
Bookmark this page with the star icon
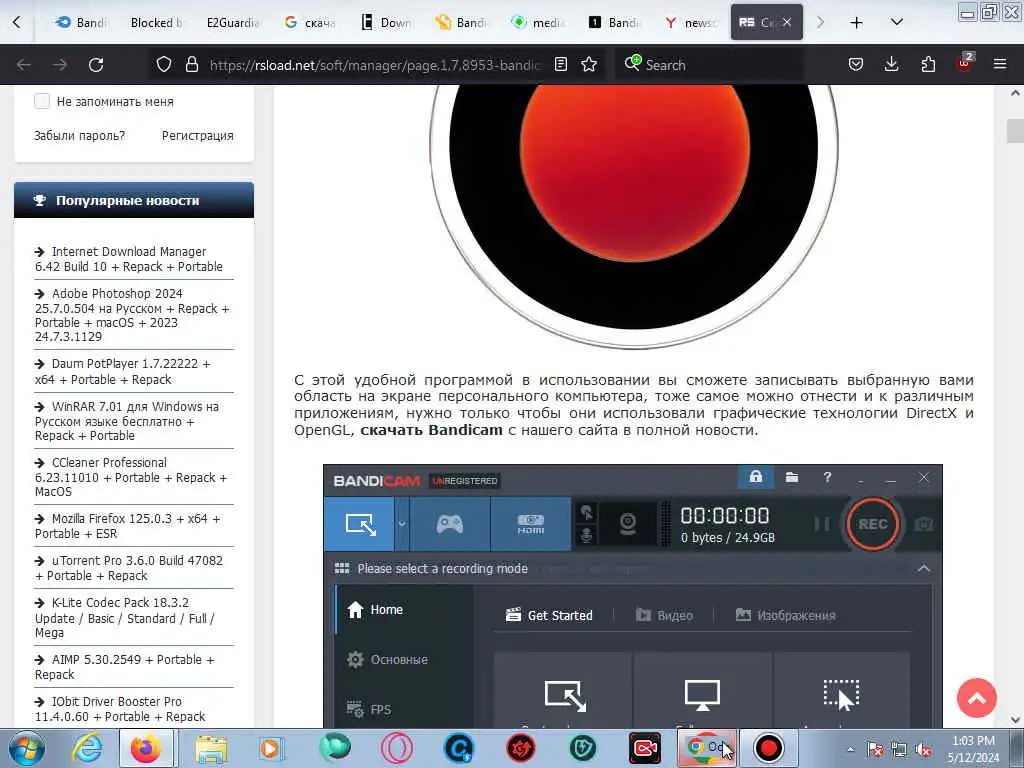[589, 65]
